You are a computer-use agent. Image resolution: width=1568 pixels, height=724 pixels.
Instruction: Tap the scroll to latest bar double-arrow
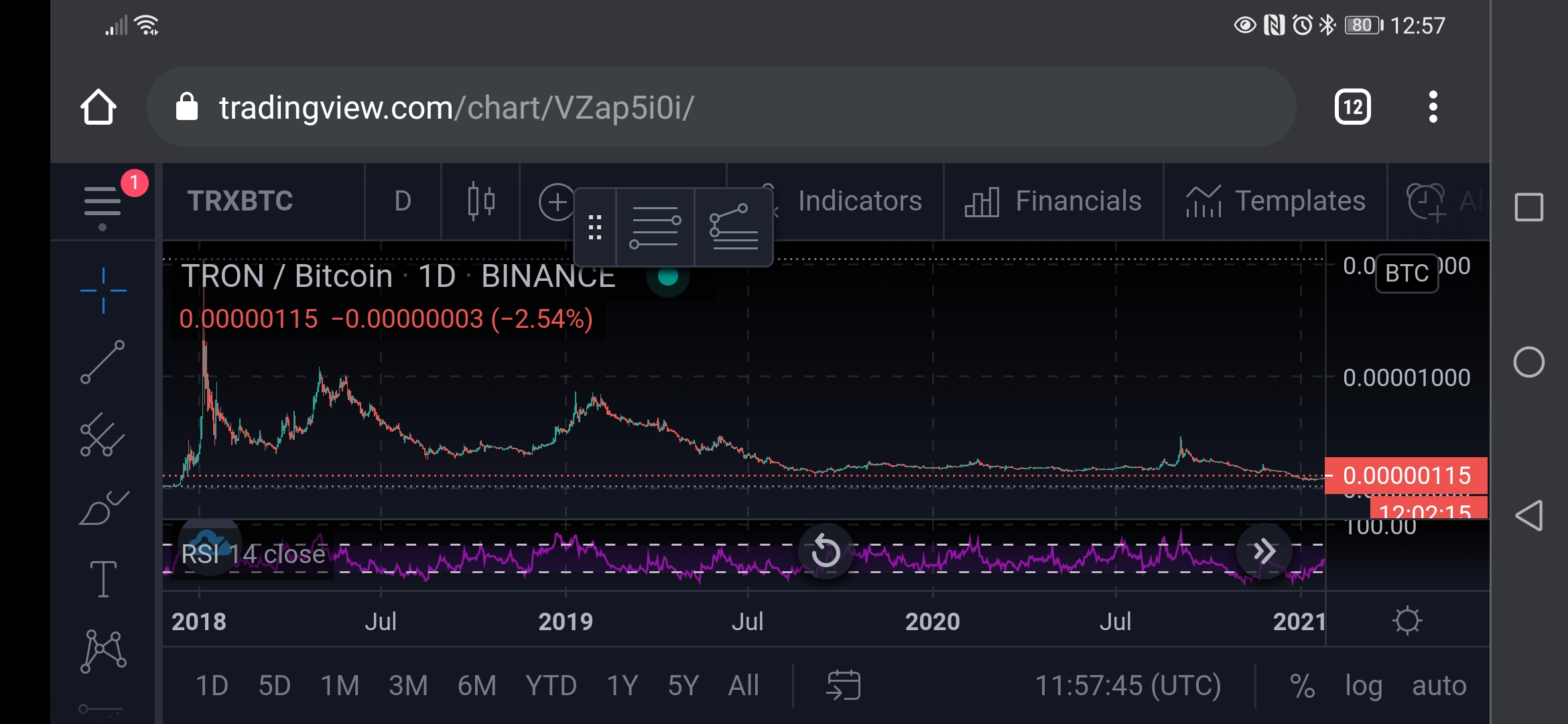tap(1264, 551)
